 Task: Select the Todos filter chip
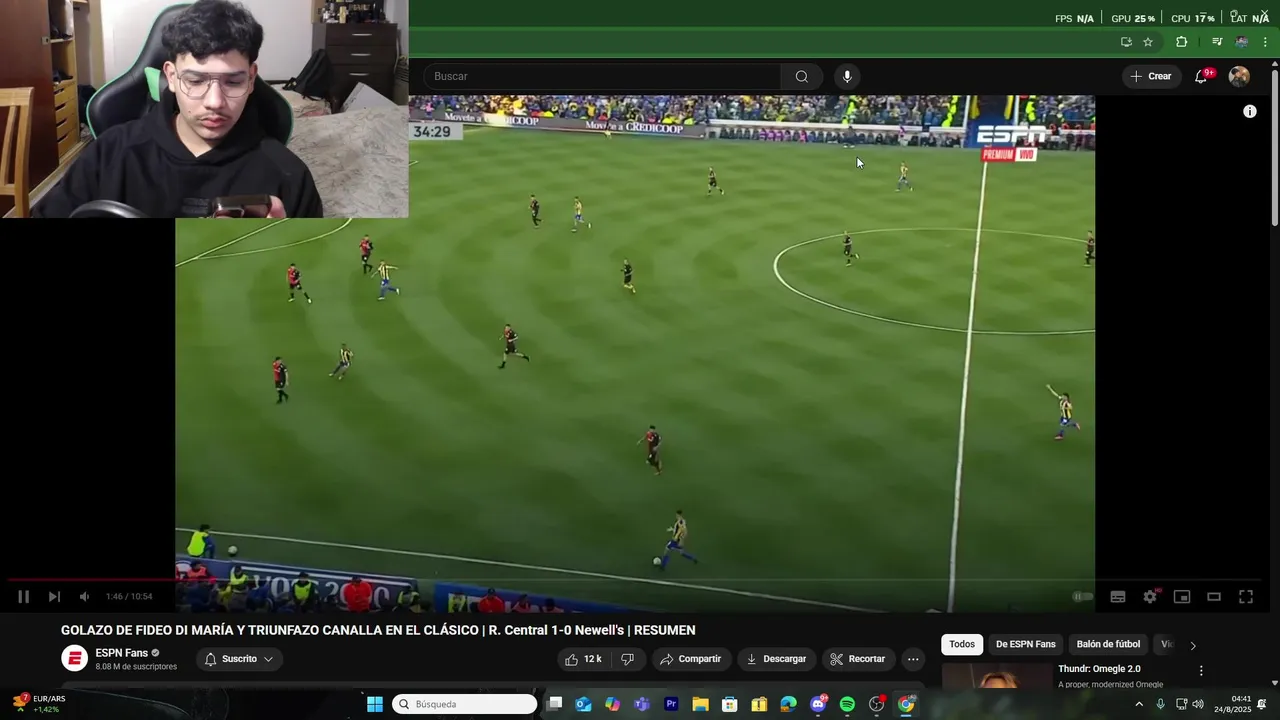point(962,644)
